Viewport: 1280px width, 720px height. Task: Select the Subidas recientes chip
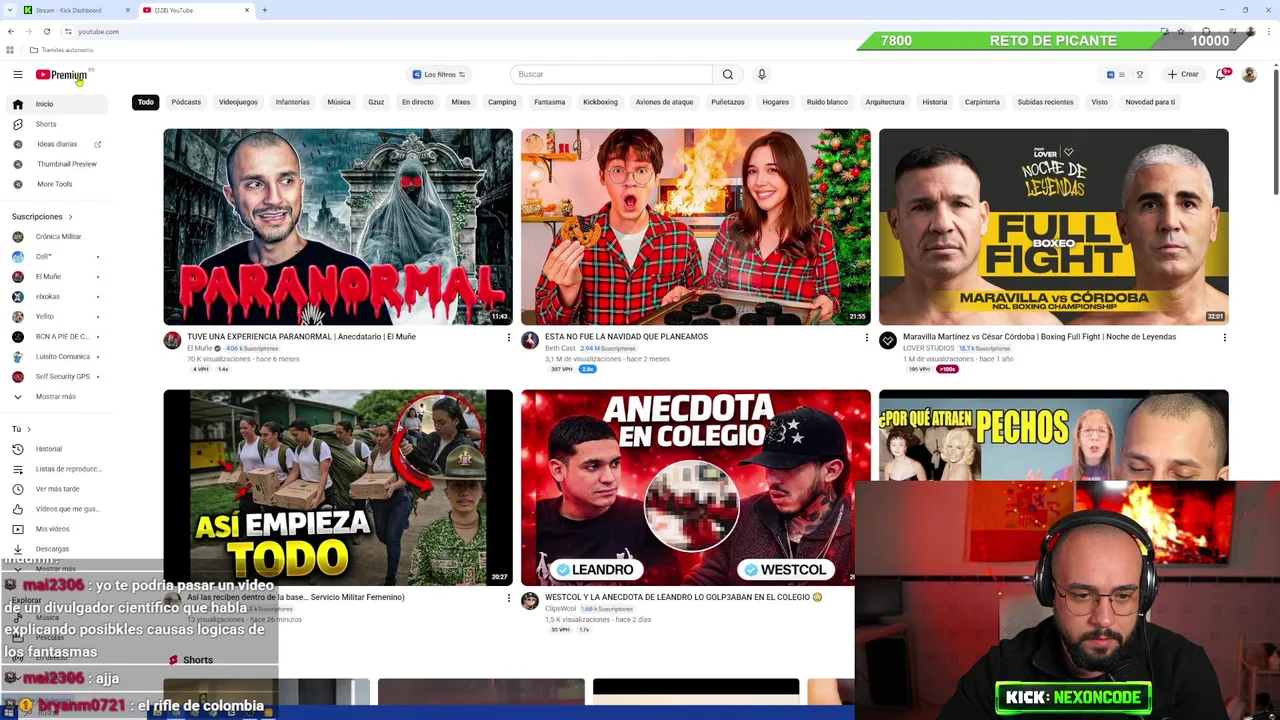click(x=1045, y=102)
